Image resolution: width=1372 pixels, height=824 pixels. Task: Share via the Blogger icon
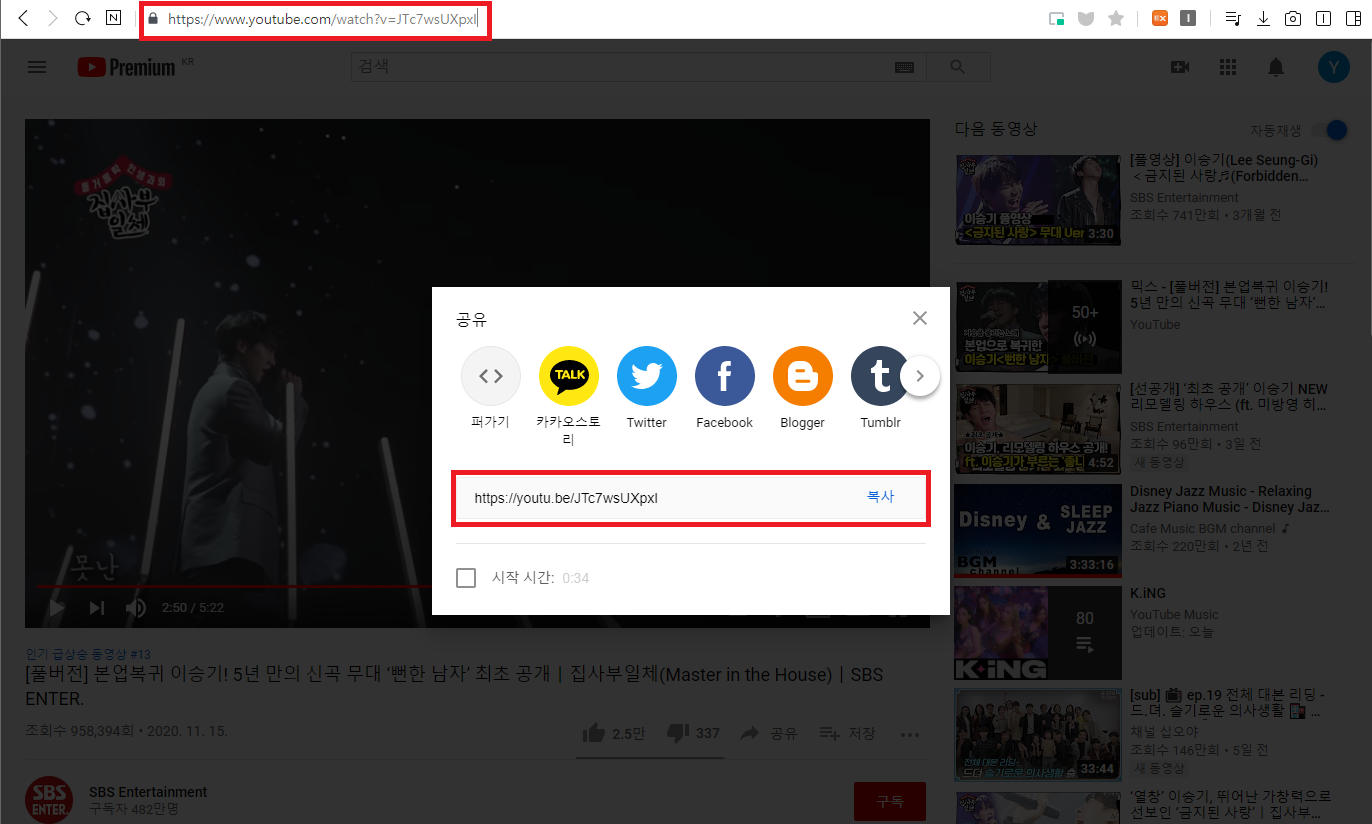click(803, 376)
